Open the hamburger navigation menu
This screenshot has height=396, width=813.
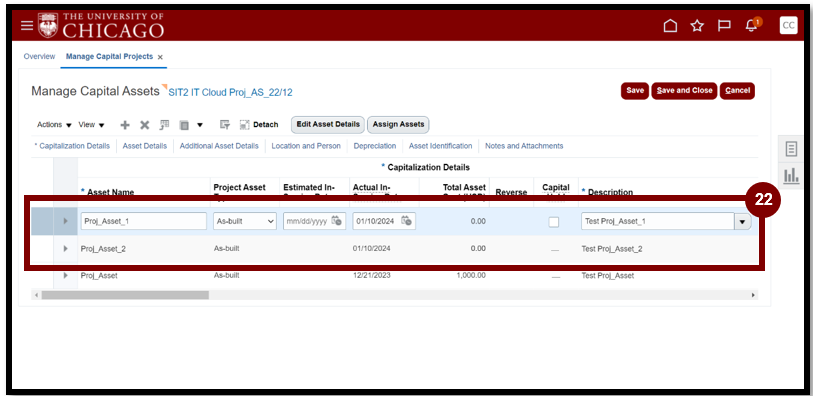[x=27, y=25]
